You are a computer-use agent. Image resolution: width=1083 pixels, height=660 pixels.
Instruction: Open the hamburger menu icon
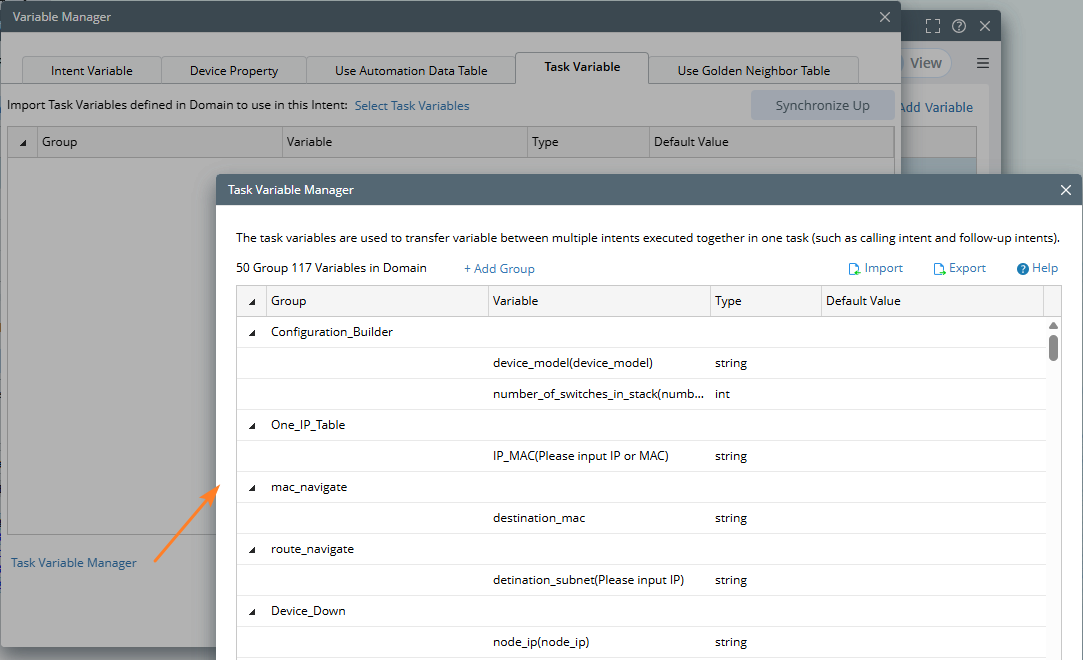coord(983,63)
